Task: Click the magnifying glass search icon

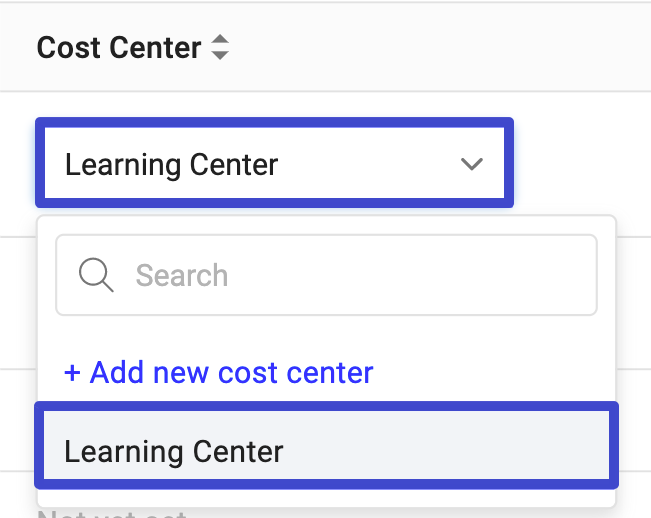Action: [96, 275]
